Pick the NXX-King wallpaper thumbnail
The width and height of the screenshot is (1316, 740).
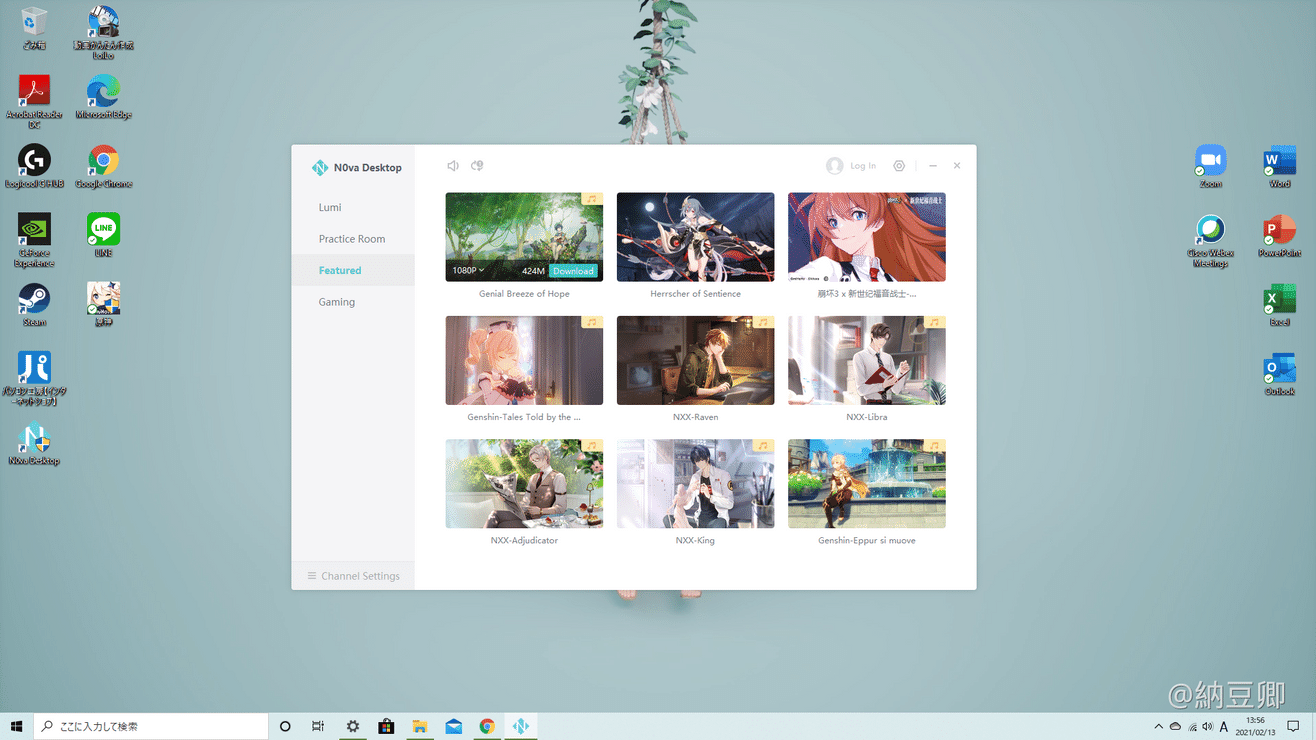695,484
